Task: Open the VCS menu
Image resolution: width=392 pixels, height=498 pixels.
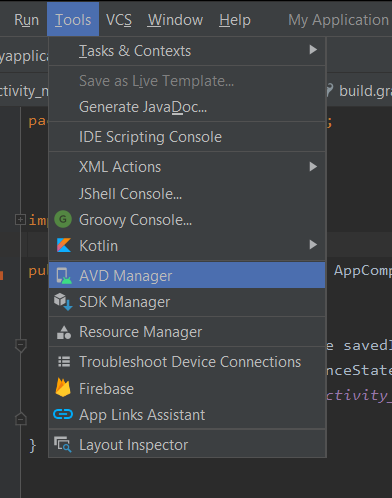Action: [119, 20]
